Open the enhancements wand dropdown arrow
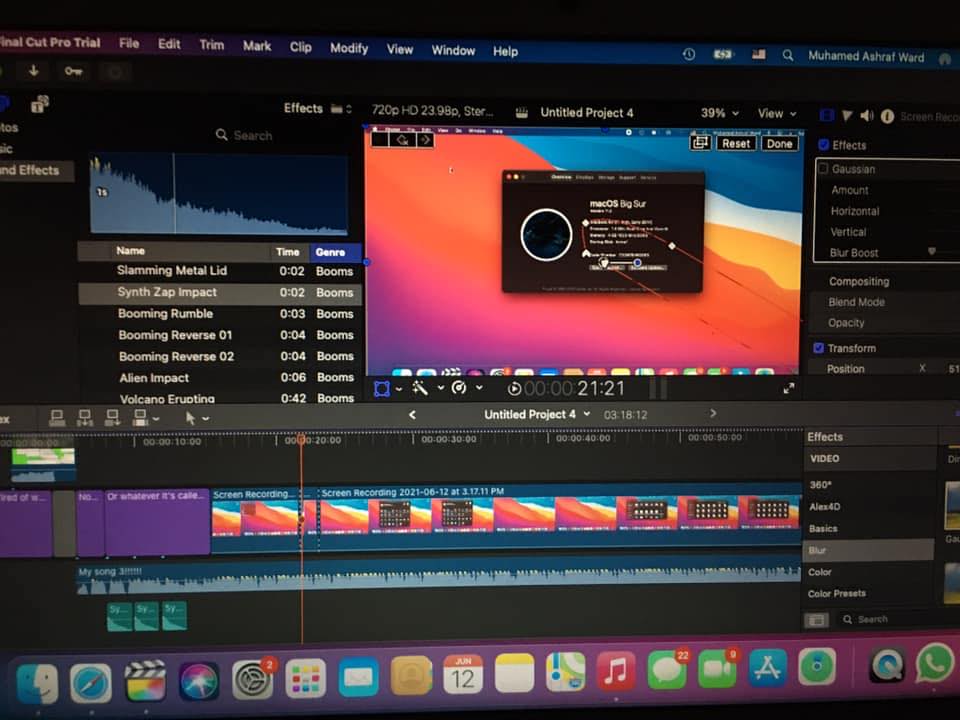960x720 pixels. click(440, 388)
